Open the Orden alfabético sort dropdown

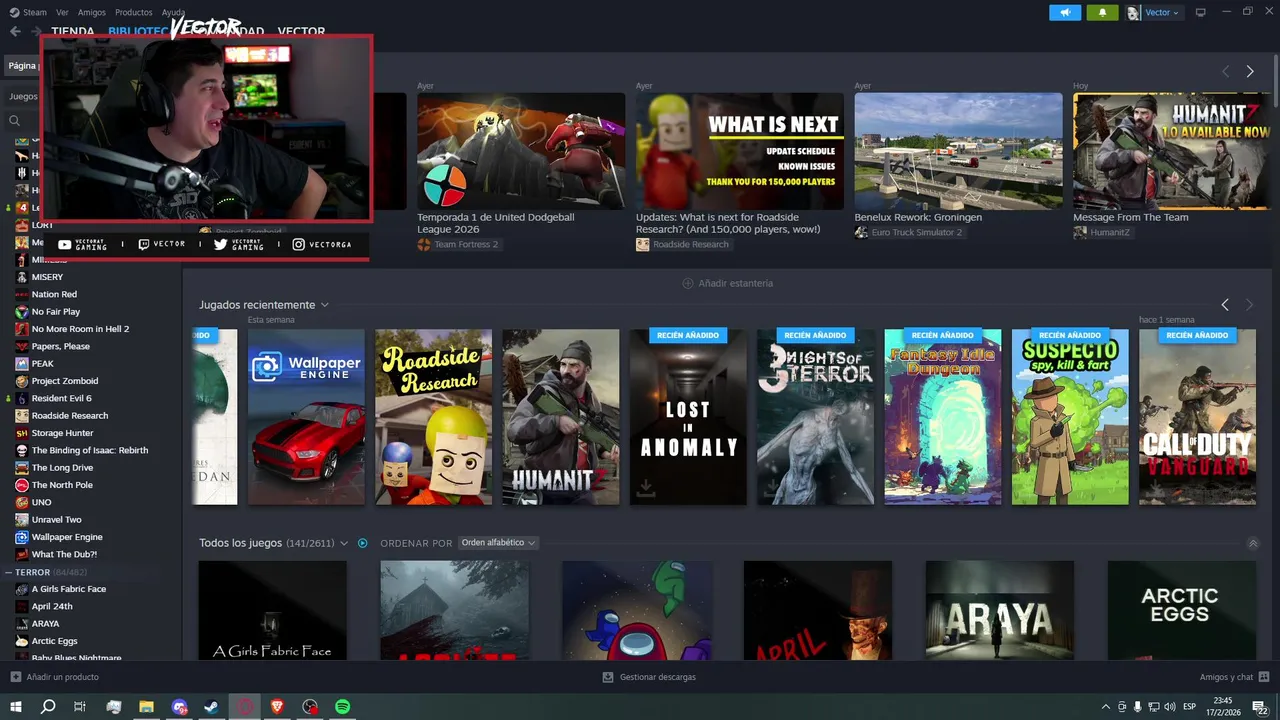[x=498, y=543]
